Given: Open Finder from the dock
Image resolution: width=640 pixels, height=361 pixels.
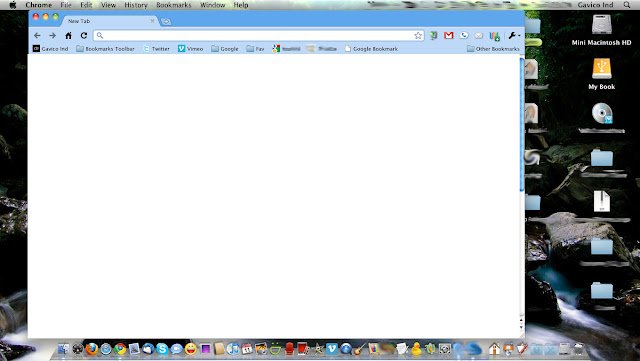Looking at the screenshot, I should pyautogui.click(x=63, y=349).
